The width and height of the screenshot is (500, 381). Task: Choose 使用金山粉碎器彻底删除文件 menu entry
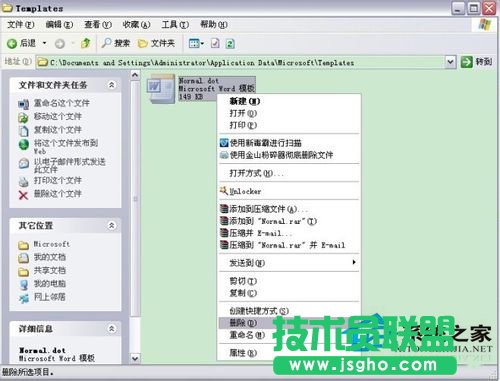pos(289,155)
